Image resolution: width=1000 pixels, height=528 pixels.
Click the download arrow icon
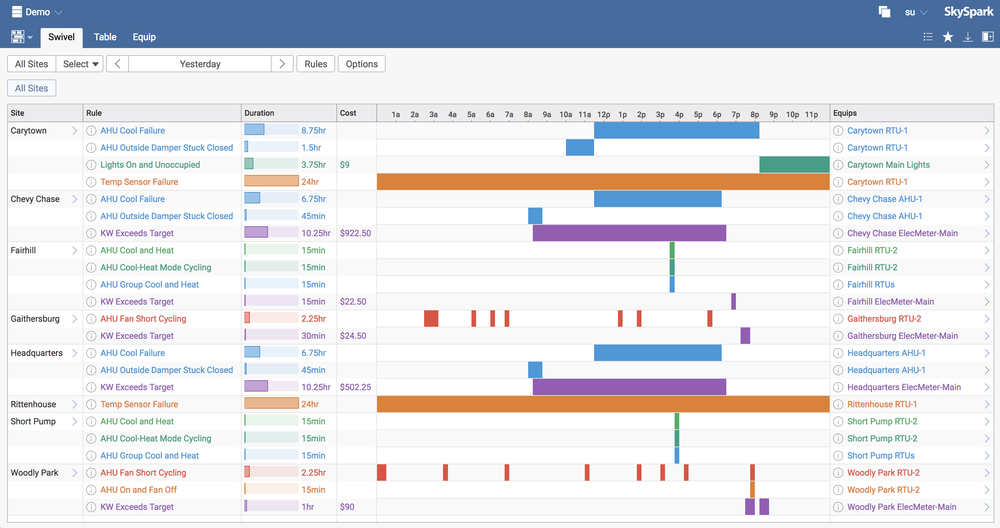point(968,37)
